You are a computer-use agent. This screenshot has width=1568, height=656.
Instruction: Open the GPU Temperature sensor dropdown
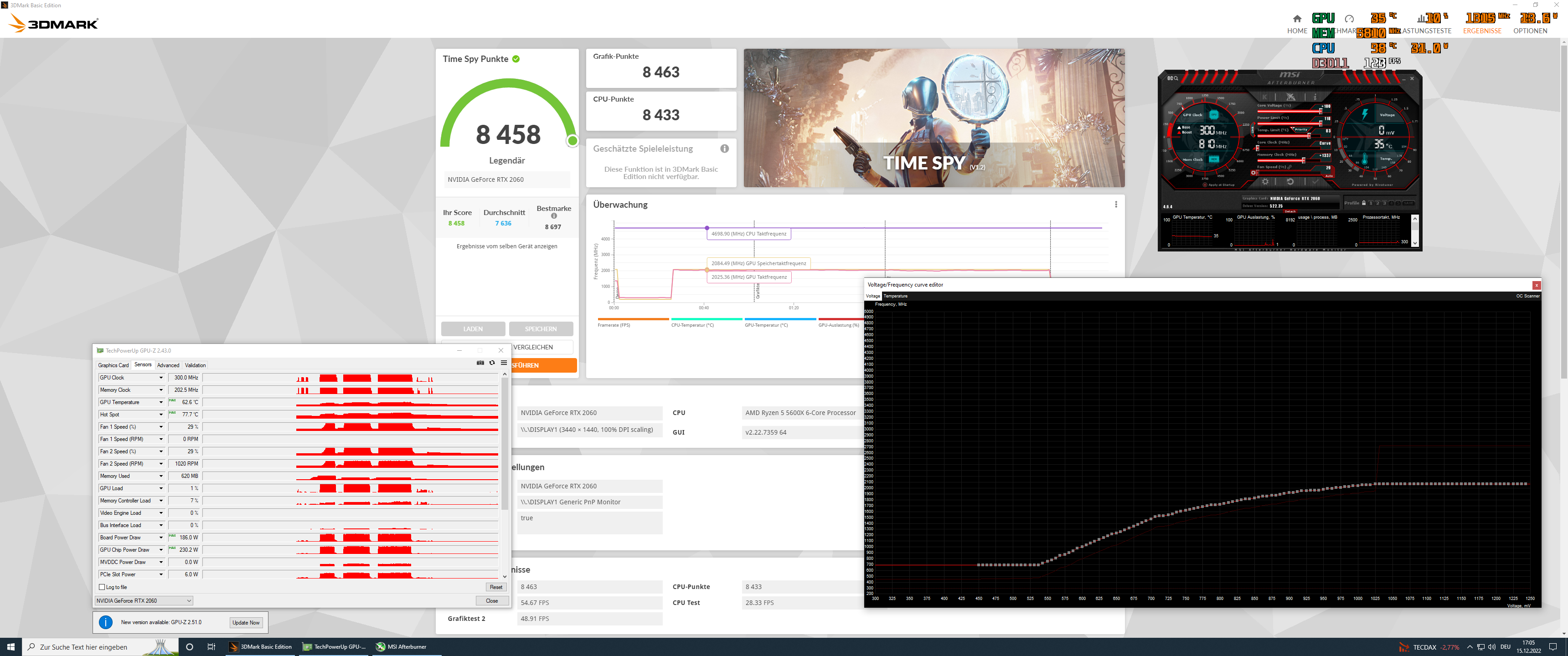[x=161, y=402]
